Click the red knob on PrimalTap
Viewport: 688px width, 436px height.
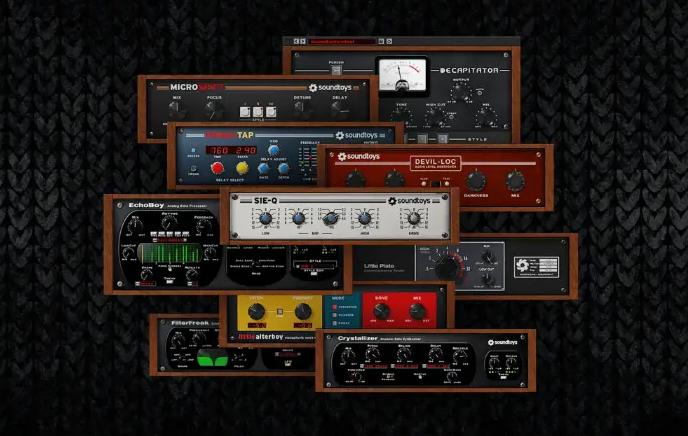point(217,168)
